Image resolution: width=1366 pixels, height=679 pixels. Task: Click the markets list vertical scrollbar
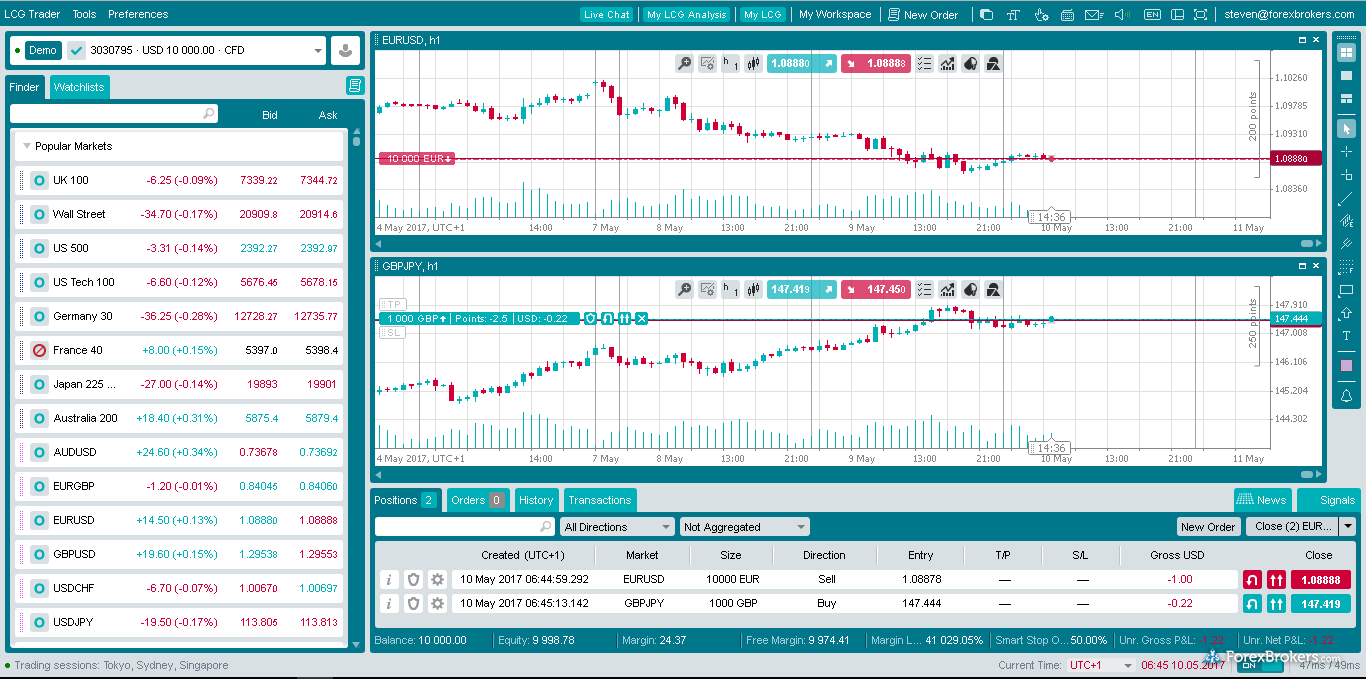point(357,140)
